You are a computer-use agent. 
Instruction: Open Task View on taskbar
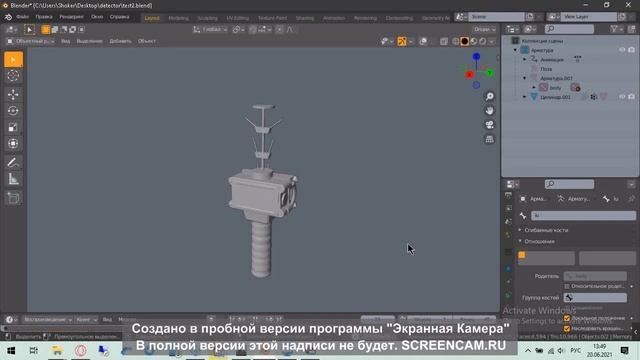pos(34,351)
